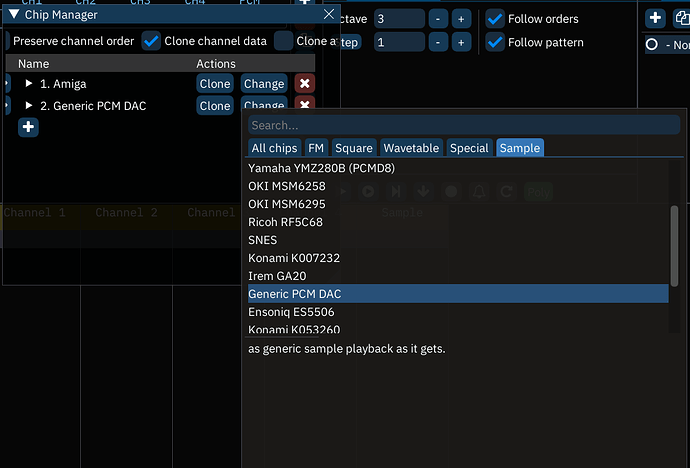Decrease octave with minus button

(438, 19)
